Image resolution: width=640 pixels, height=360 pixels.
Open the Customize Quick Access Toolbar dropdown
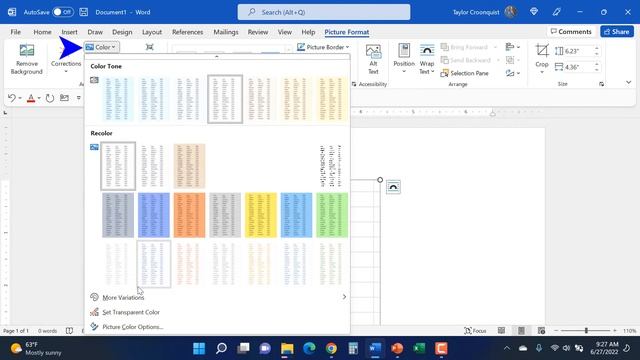pos(79,98)
